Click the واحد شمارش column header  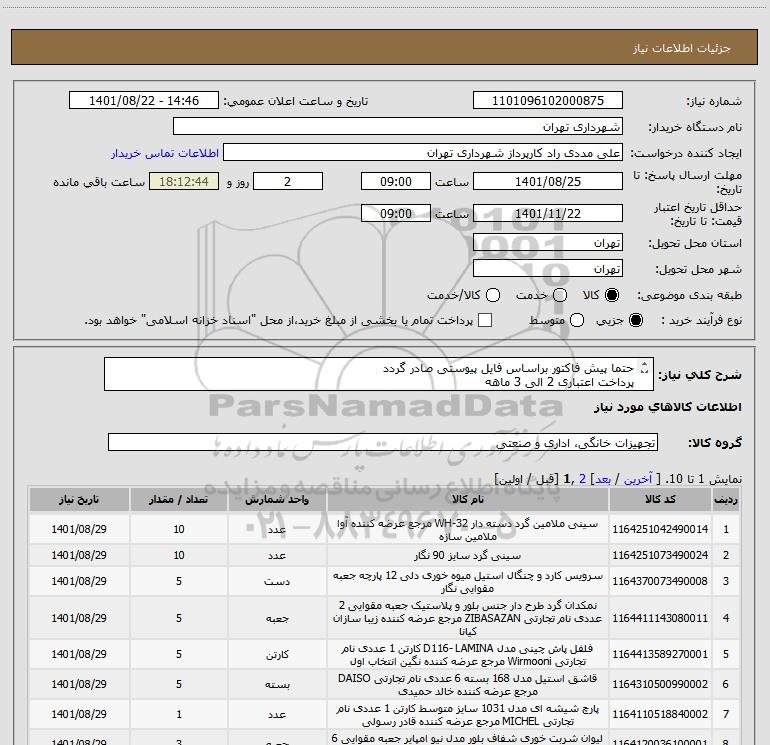coord(277,499)
